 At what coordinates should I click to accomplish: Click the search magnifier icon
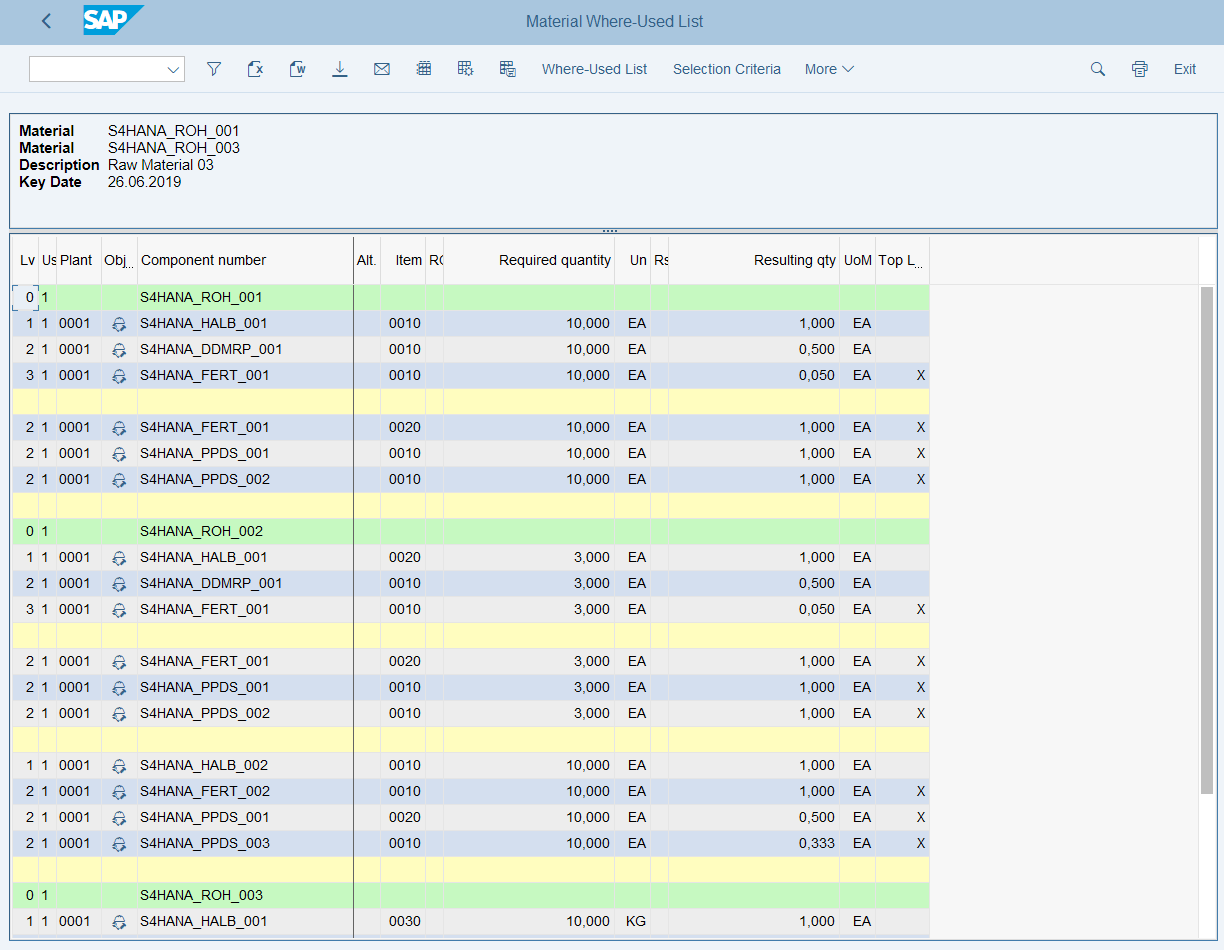(x=1097, y=69)
